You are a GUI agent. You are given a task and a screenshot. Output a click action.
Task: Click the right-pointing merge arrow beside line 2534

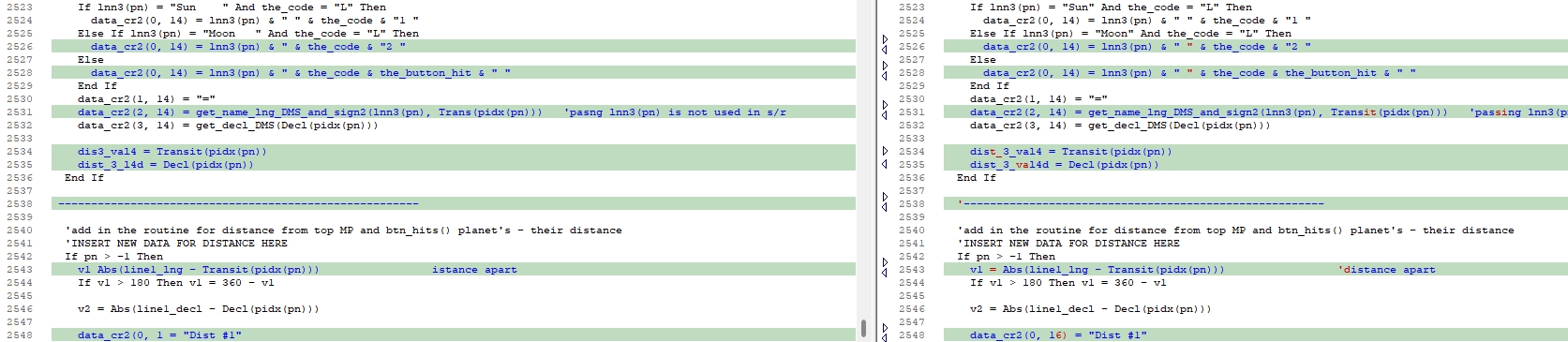(x=885, y=151)
